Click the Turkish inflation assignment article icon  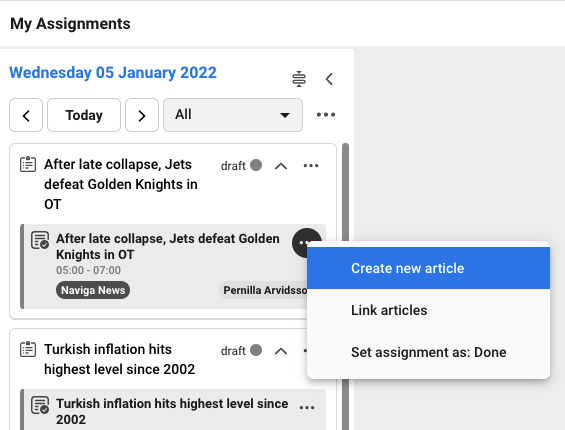(x=40, y=405)
